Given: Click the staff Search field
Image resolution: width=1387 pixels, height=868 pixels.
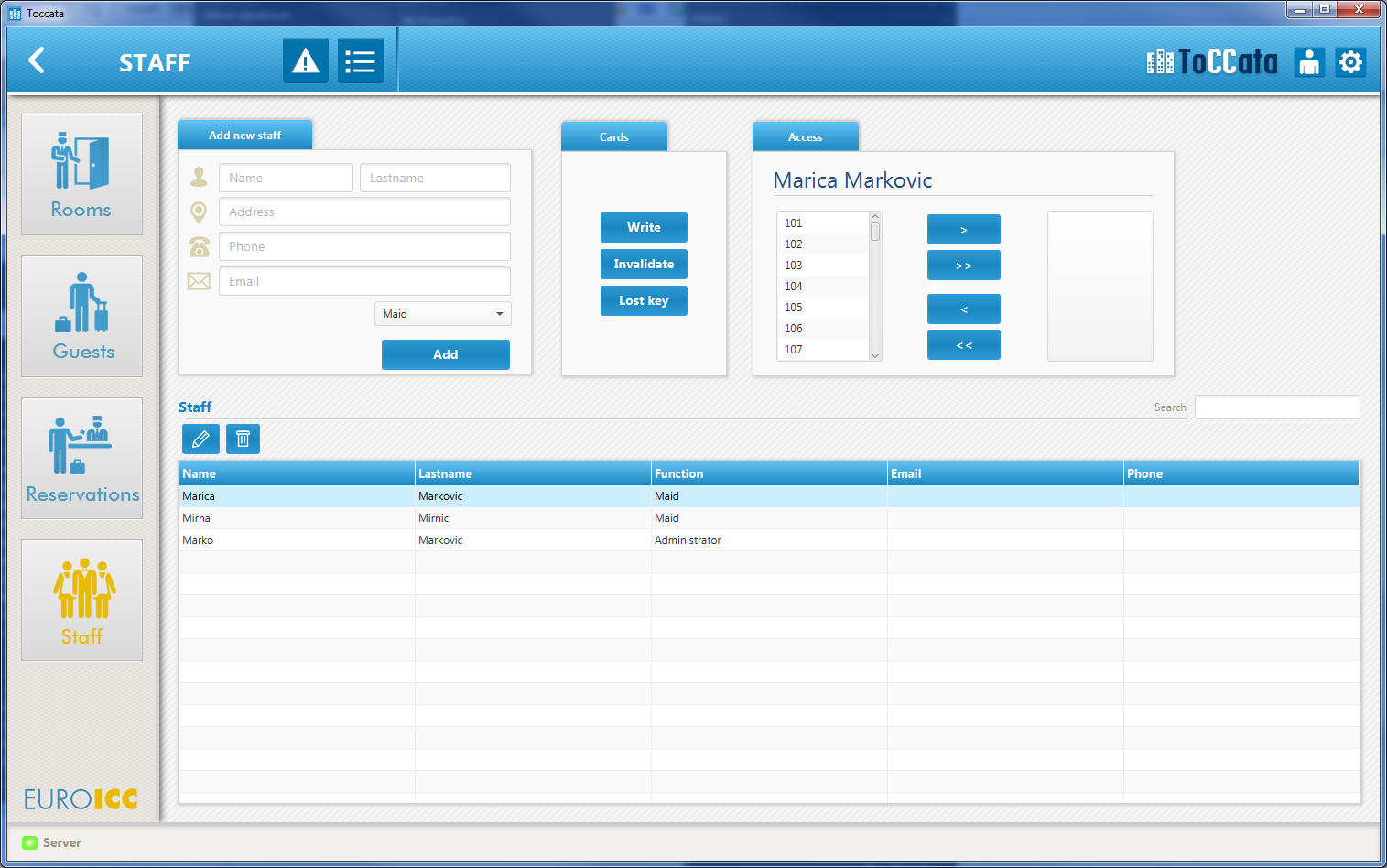Looking at the screenshot, I should [1276, 407].
